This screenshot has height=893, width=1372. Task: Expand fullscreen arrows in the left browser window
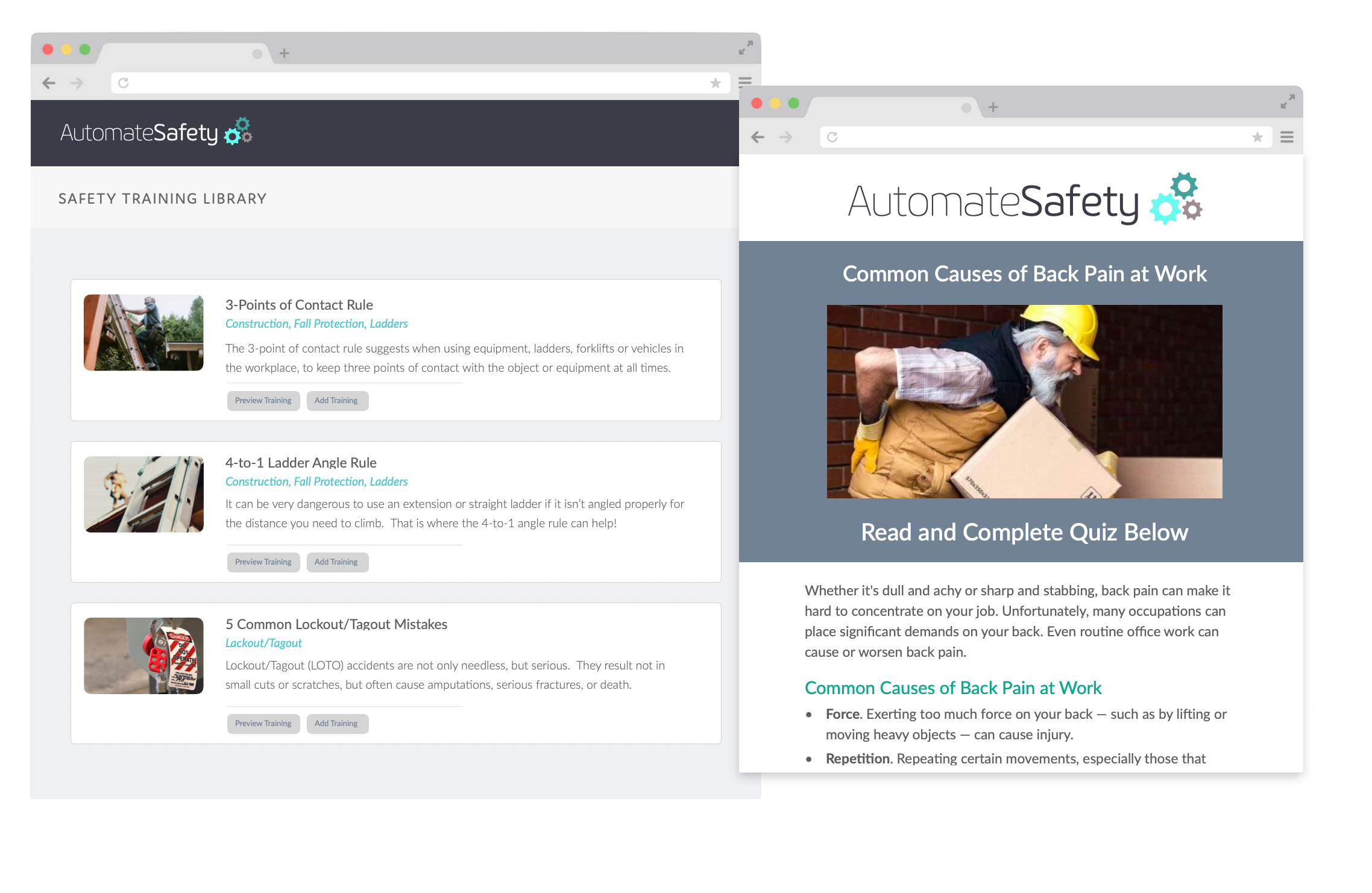click(x=746, y=48)
